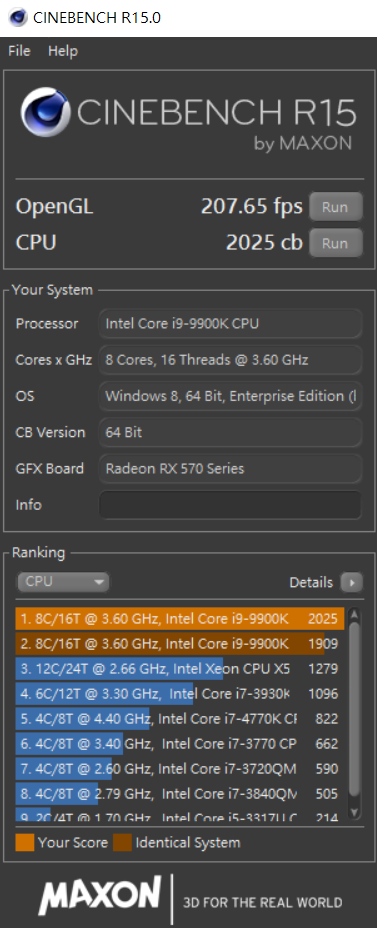Open the Help menu

click(63, 51)
